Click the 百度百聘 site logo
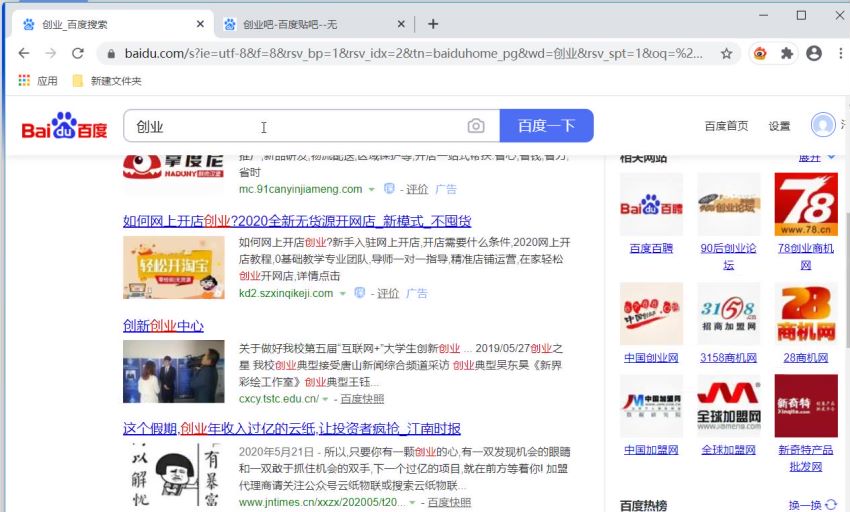 pyautogui.click(x=651, y=204)
